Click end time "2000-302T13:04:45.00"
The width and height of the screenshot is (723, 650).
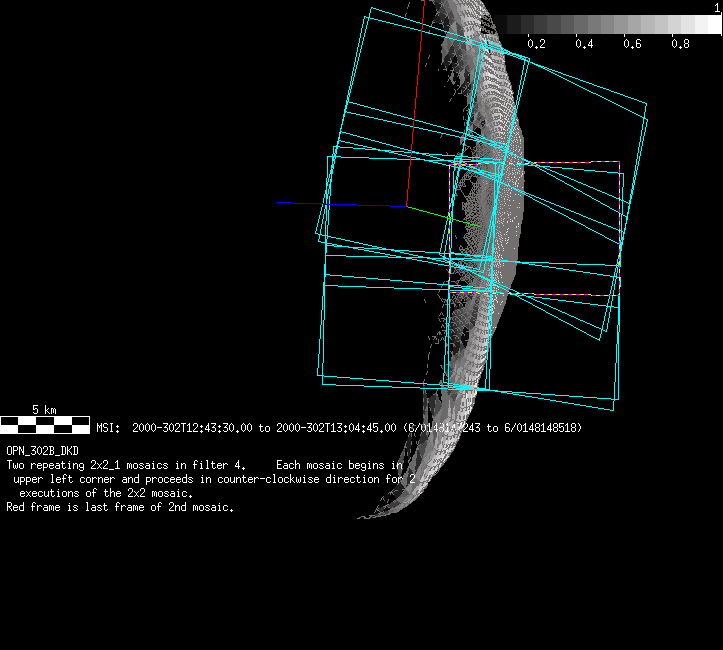coord(336,428)
